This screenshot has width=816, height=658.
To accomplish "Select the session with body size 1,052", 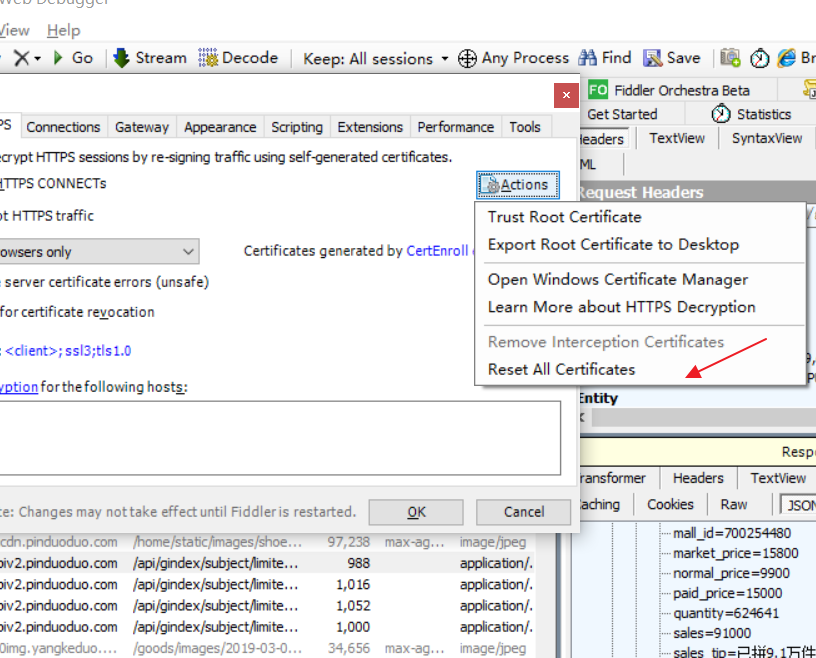I will (x=267, y=606).
